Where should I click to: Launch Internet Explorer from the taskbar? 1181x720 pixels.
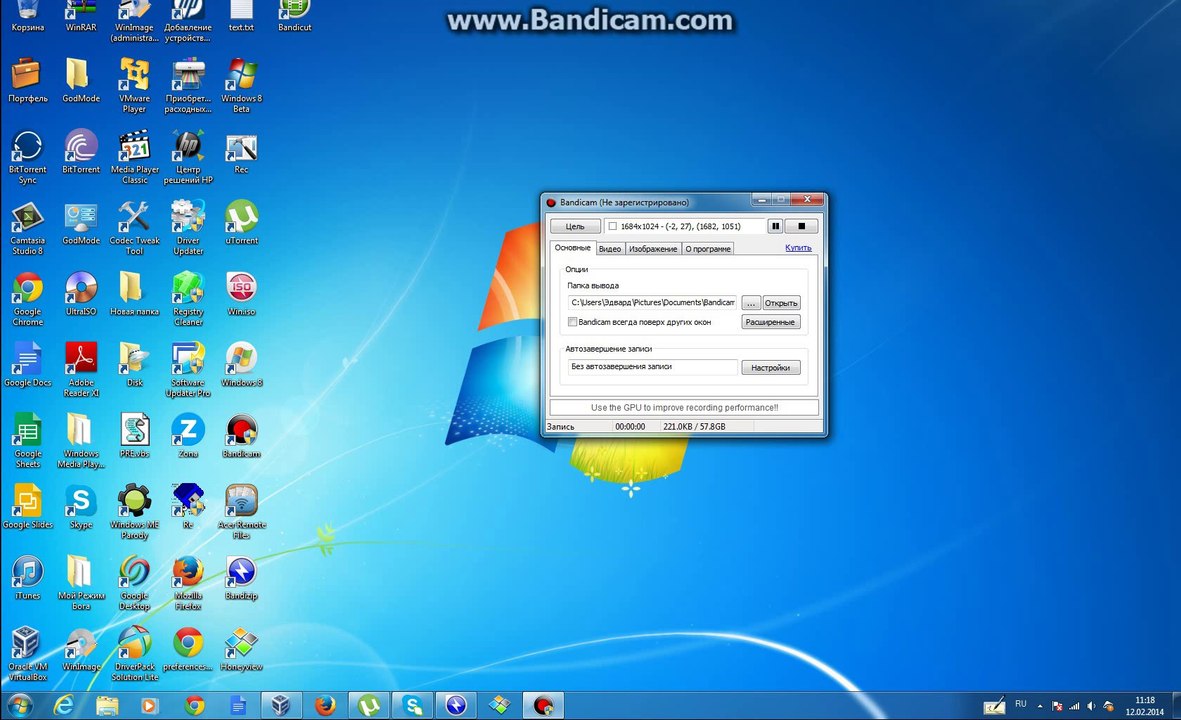point(64,706)
